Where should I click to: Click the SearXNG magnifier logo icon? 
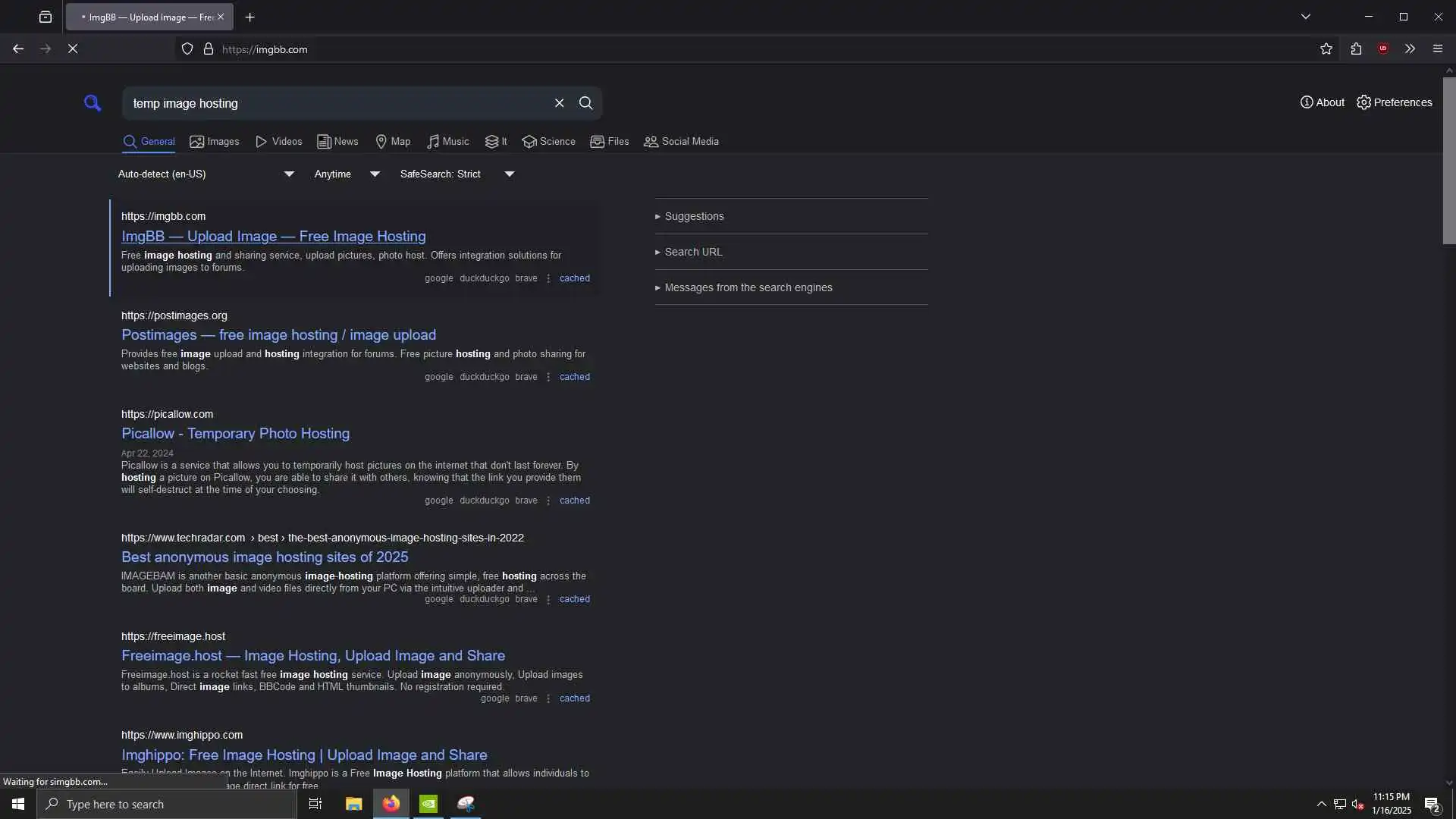[x=93, y=103]
